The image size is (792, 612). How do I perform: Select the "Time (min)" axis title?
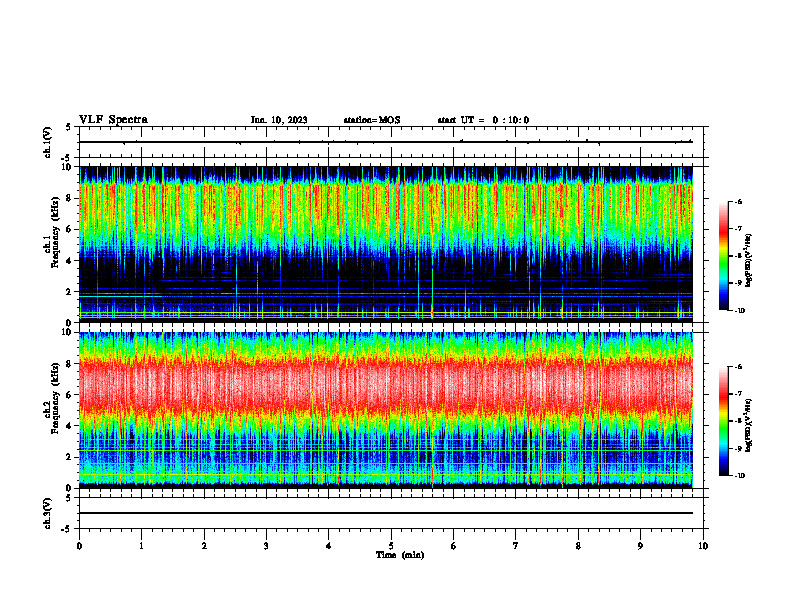[400, 555]
